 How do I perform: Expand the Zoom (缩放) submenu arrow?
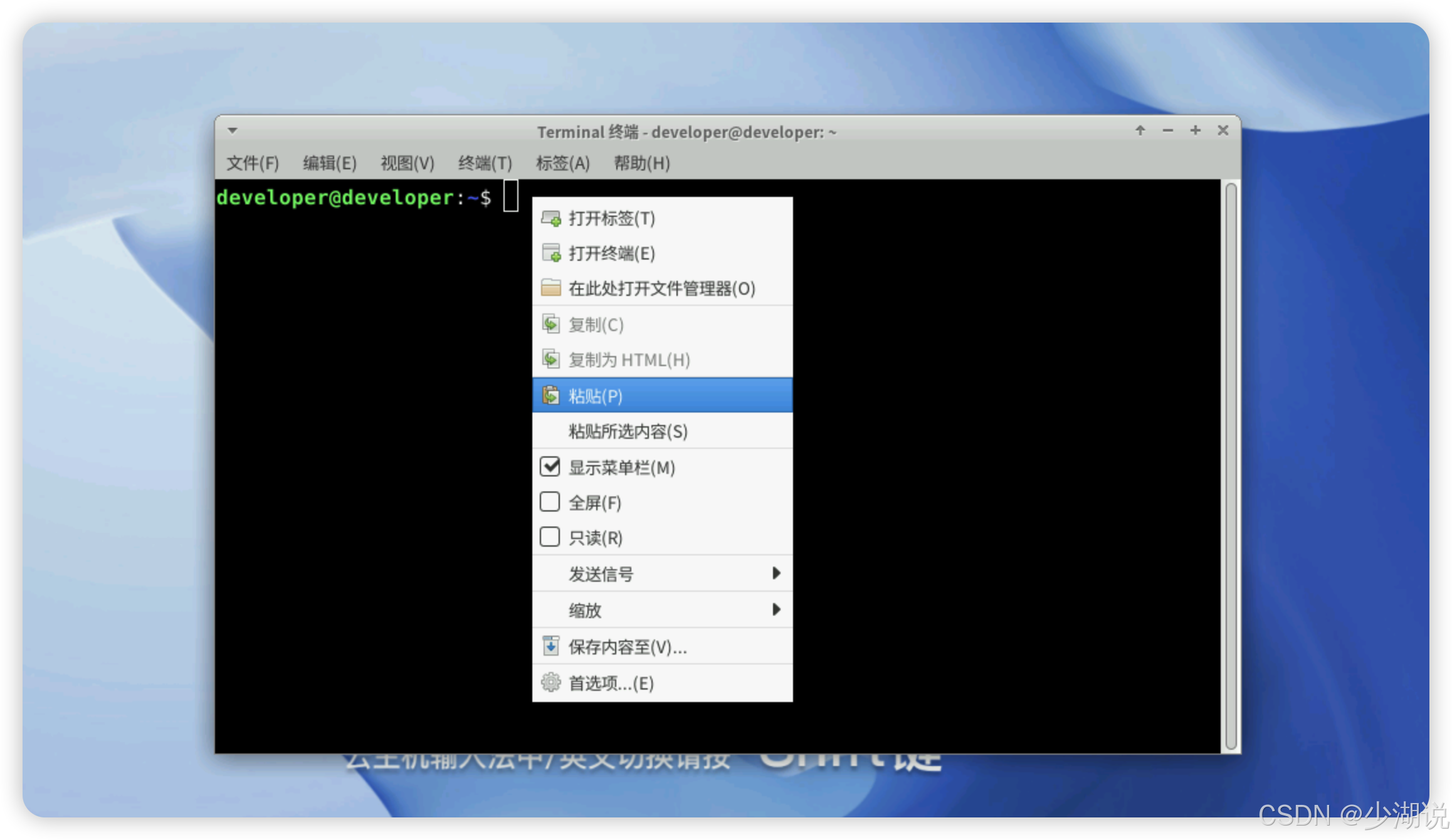[776, 609]
